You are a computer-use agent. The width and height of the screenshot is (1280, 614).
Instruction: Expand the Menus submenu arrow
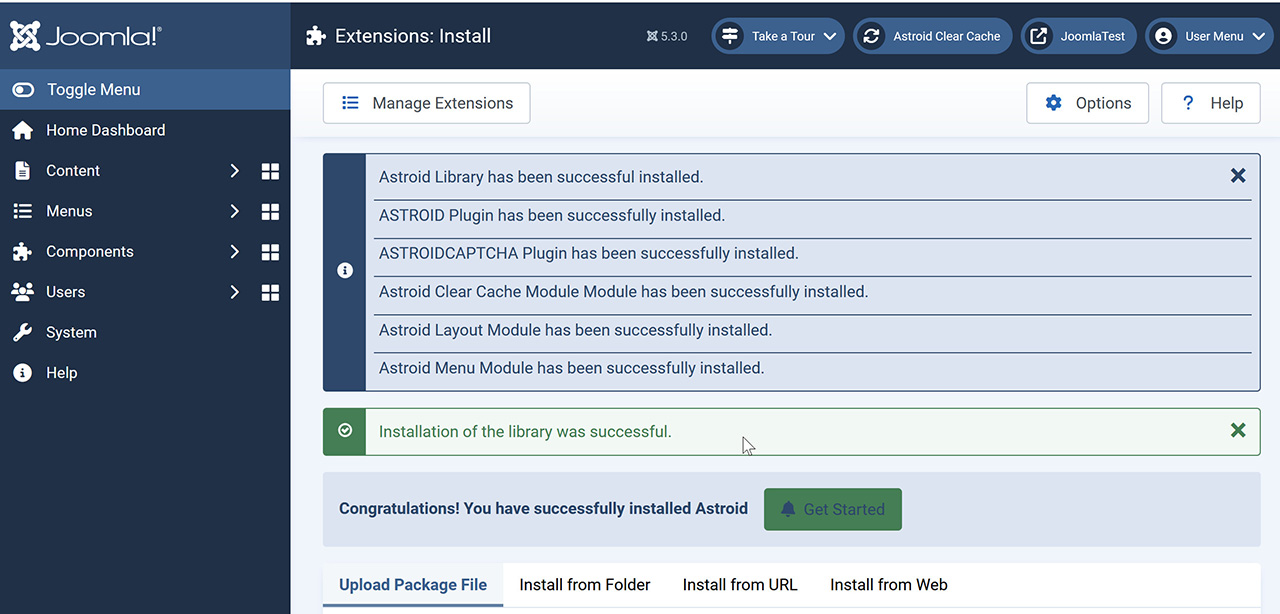coord(234,212)
